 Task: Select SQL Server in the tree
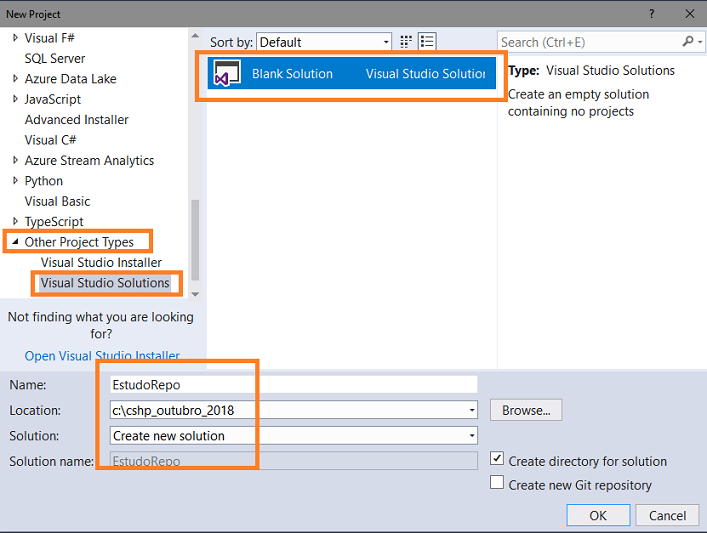click(x=55, y=59)
